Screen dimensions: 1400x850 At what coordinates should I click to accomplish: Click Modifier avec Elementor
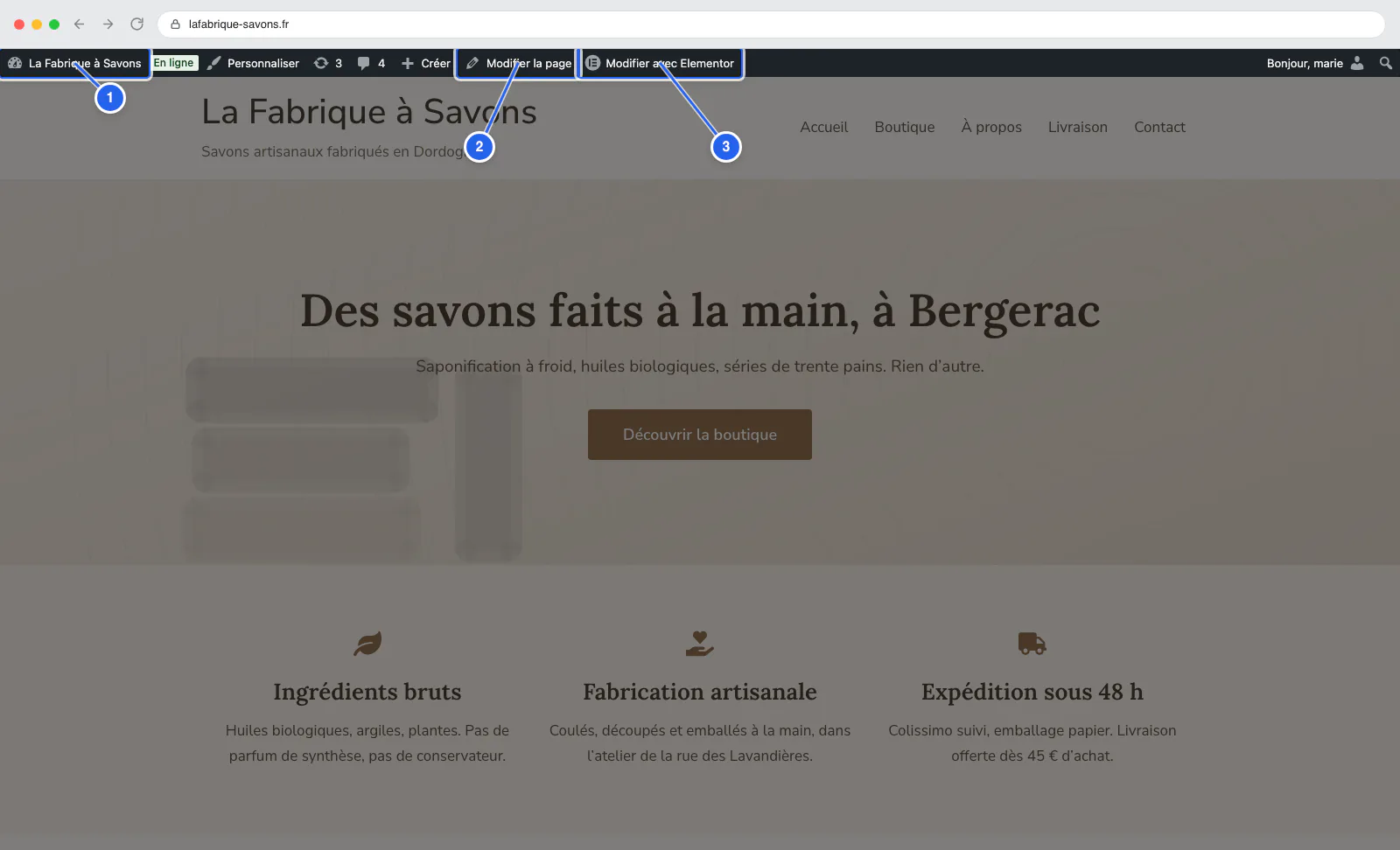point(661,63)
